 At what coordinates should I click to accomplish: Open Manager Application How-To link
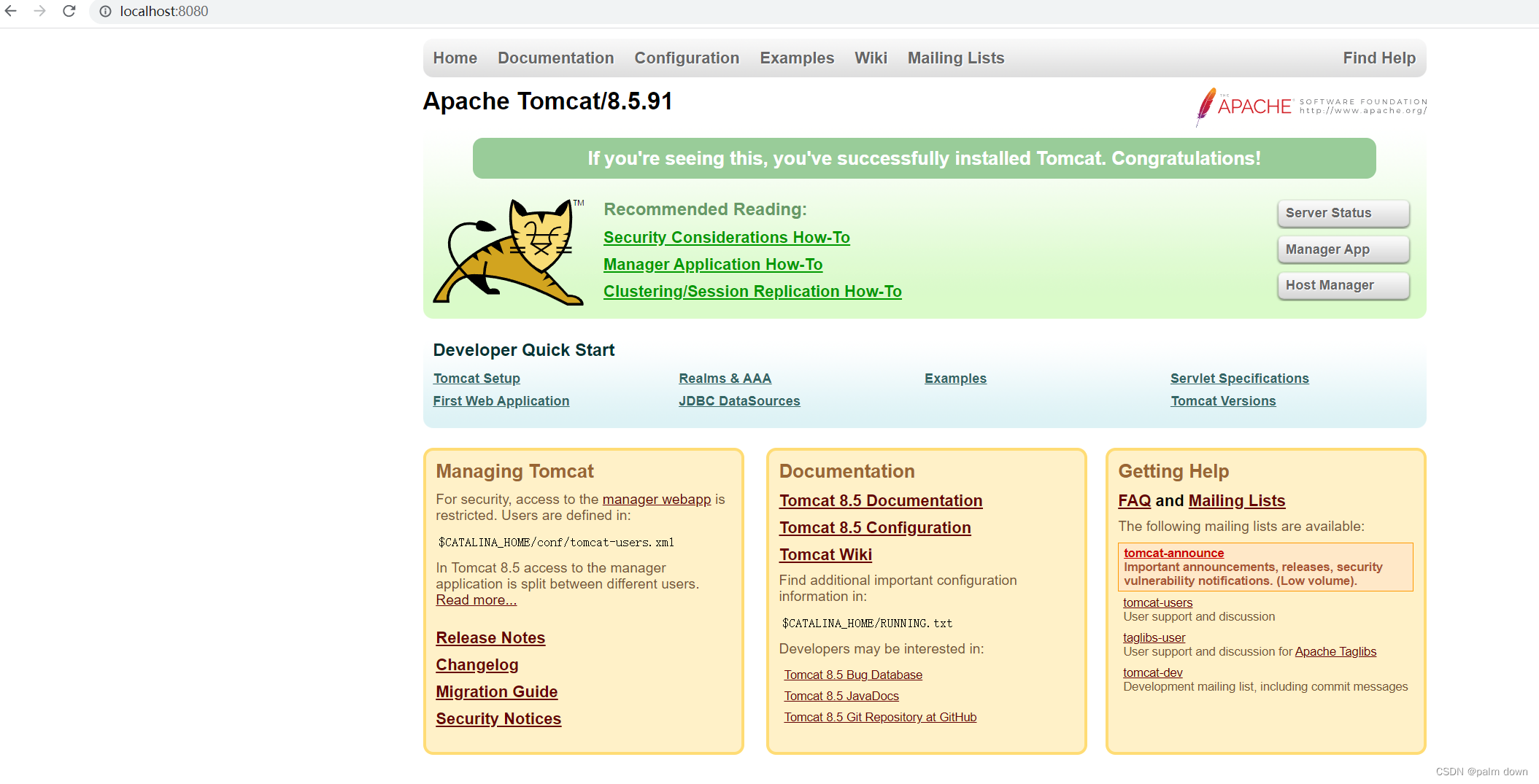click(x=713, y=265)
